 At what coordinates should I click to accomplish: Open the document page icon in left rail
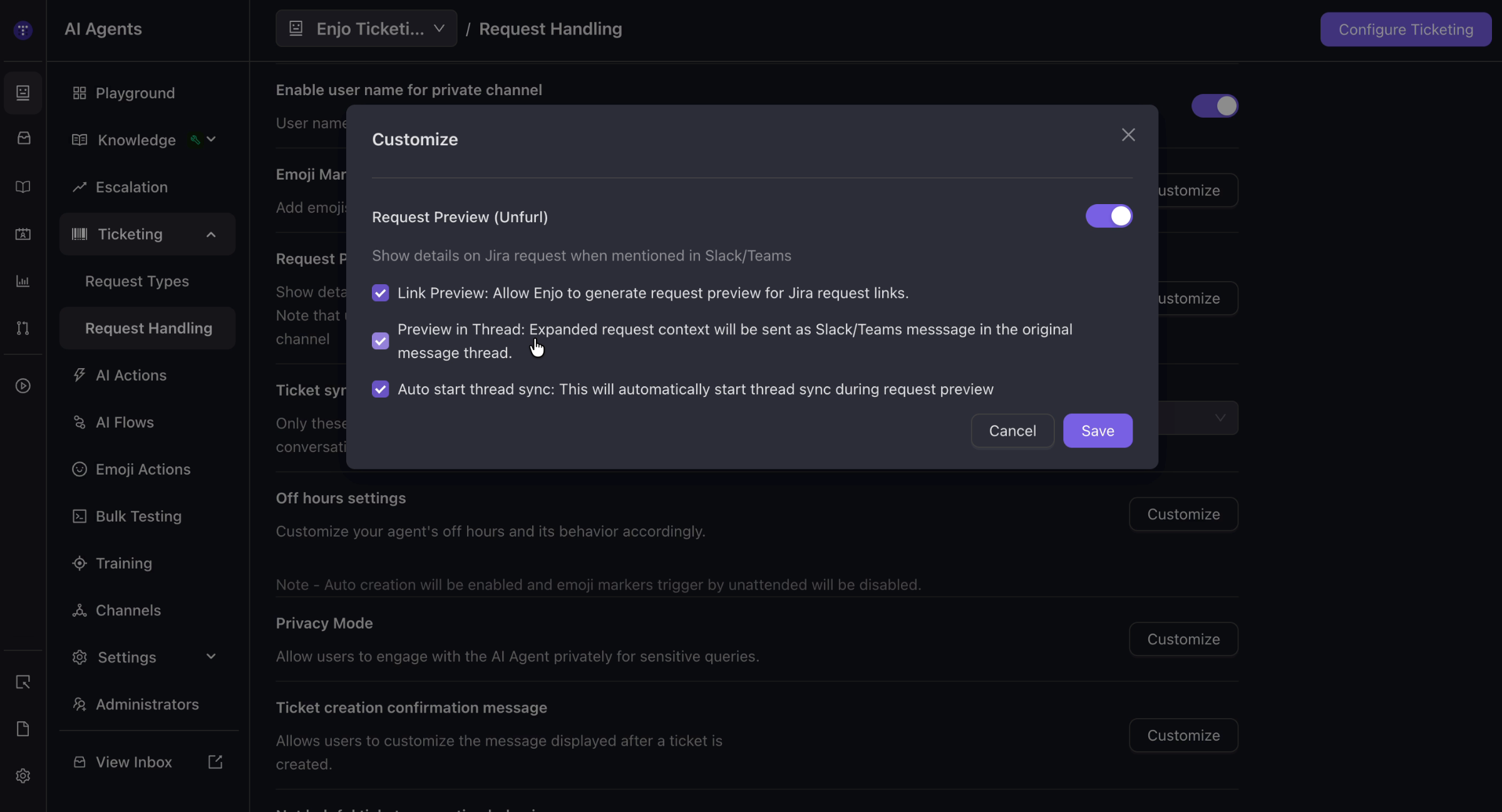tap(23, 729)
